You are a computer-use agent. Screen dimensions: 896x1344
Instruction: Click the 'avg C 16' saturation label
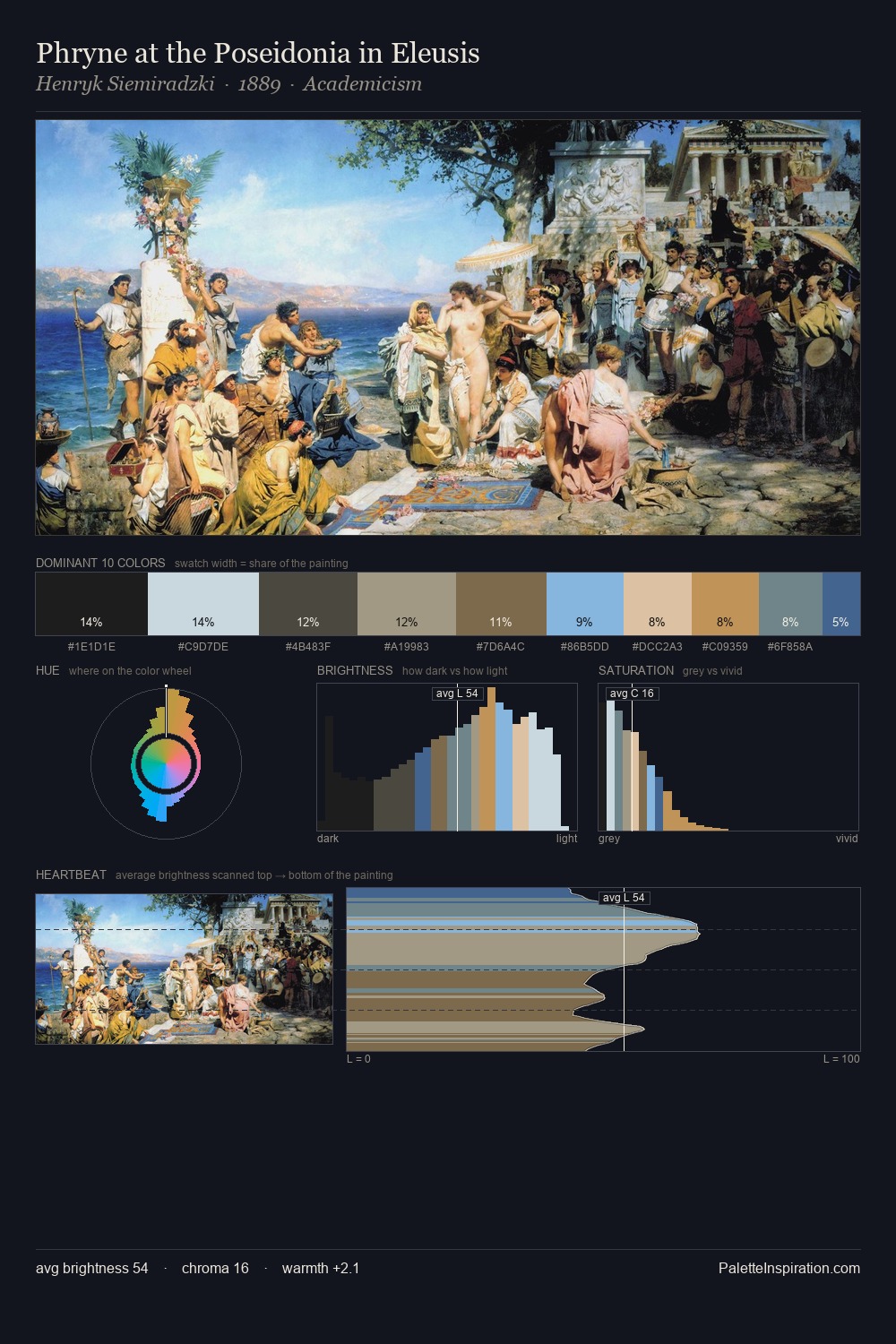coord(632,694)
